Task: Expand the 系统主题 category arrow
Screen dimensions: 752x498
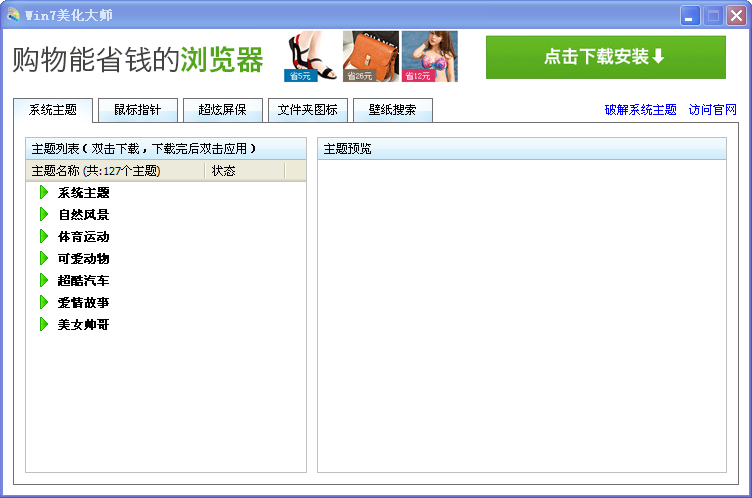Action: [44, 192]
